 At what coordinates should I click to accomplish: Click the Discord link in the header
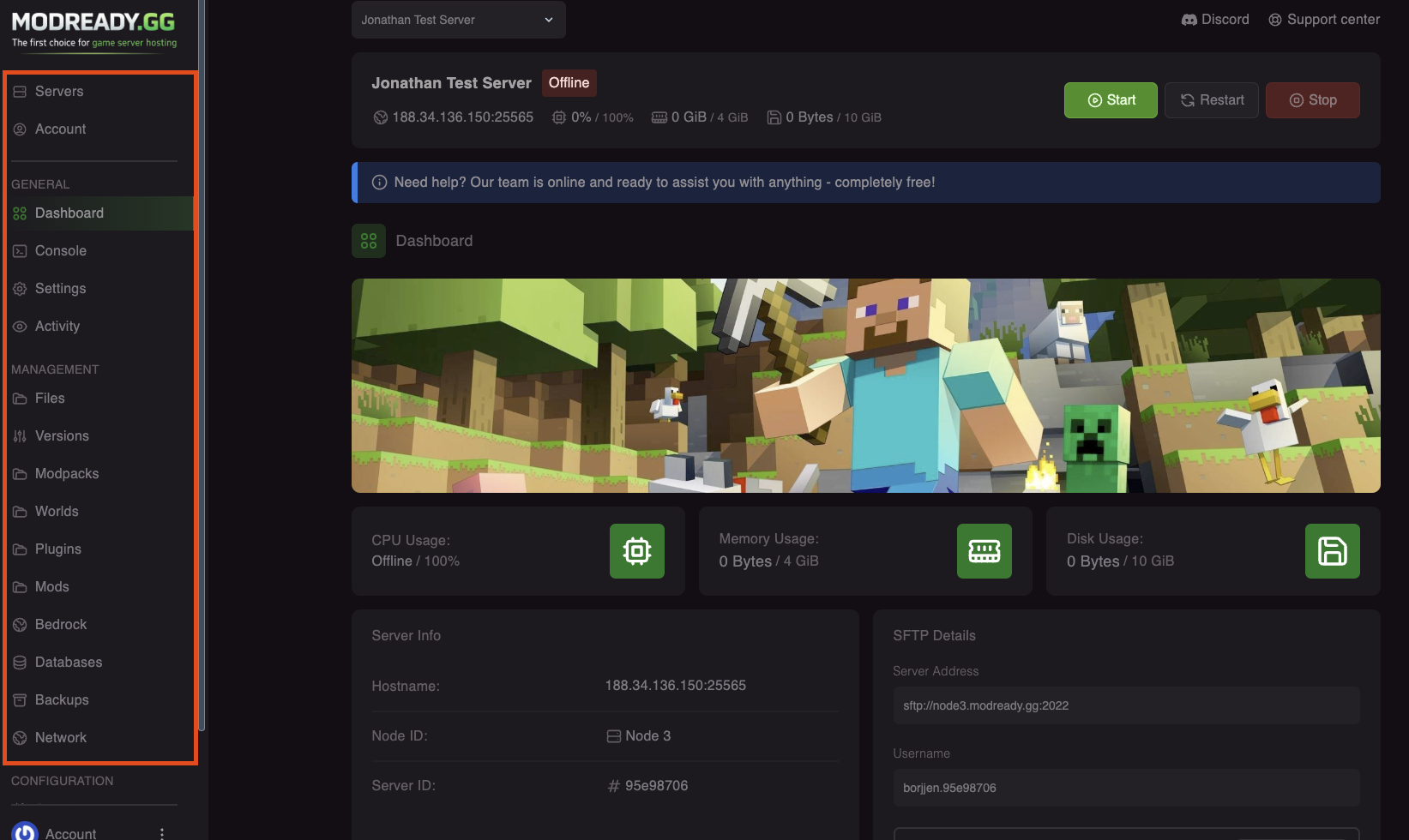click(x=1214, y=19)
